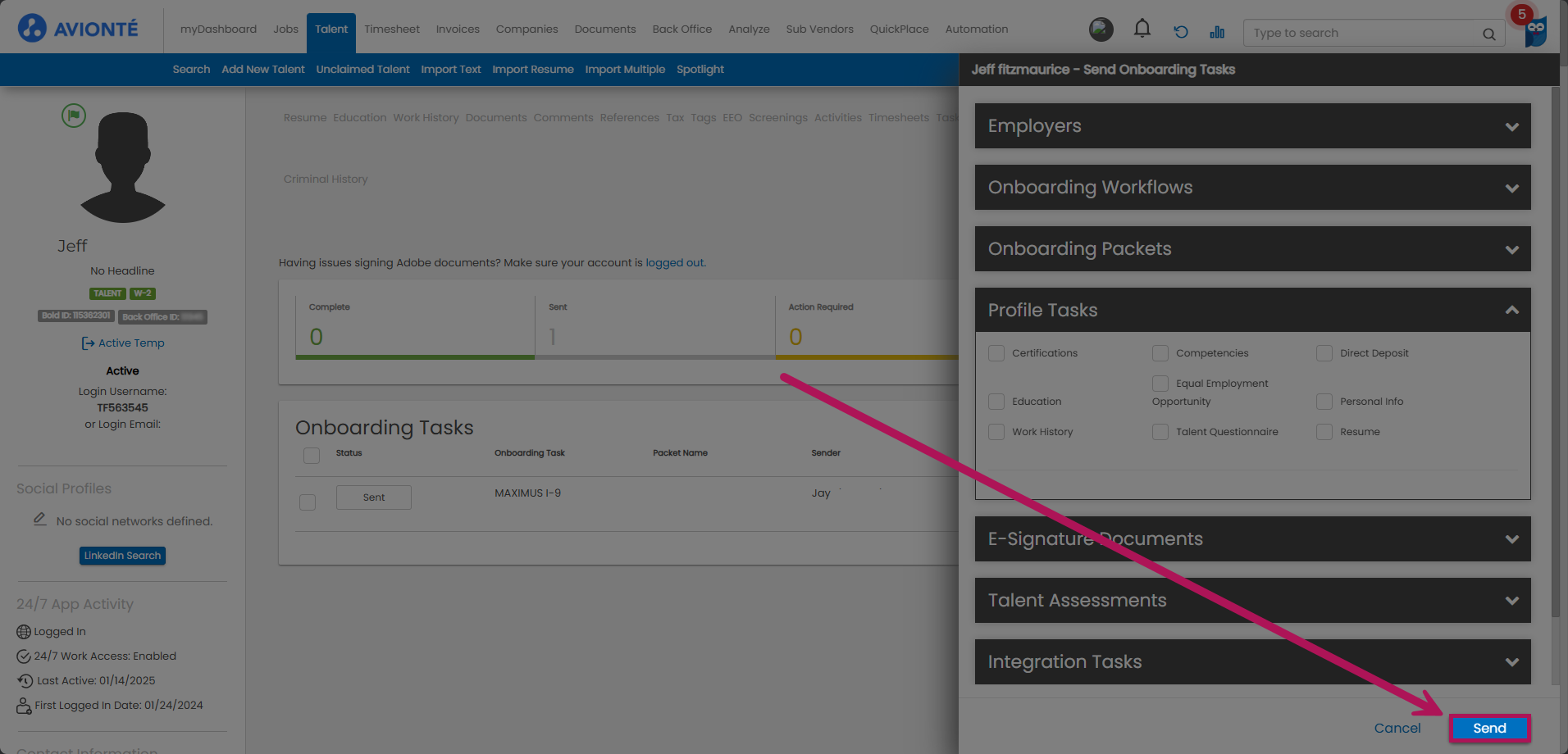Check the Personal Info checkbox

1324,402
